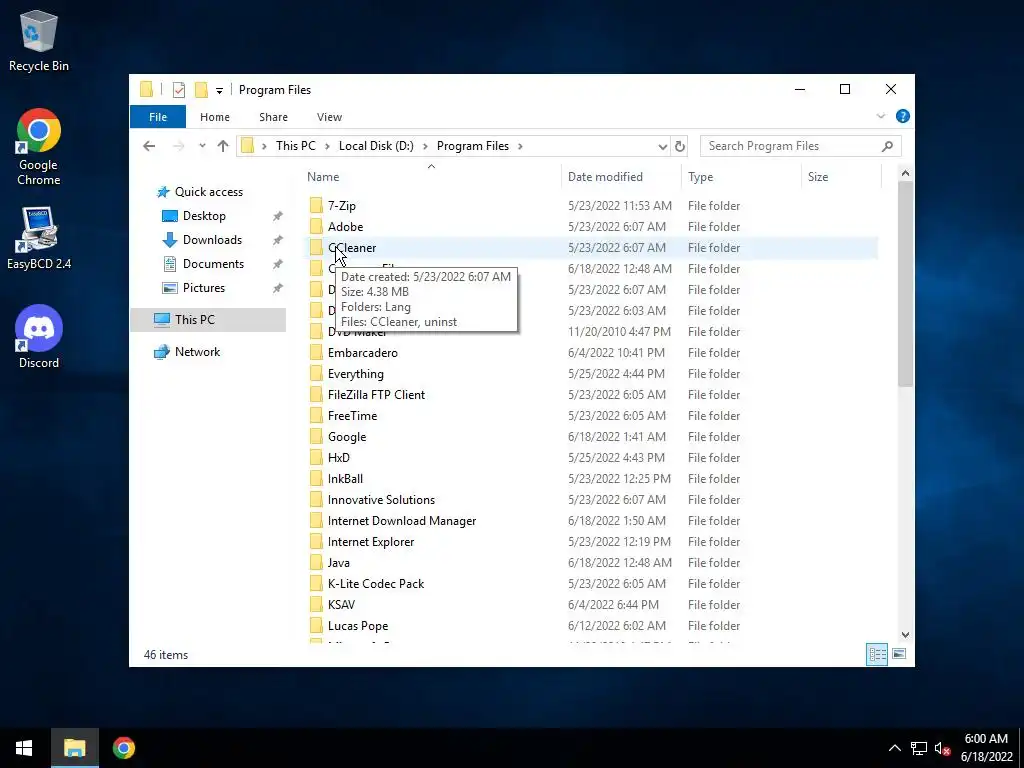Select the Embarcadero folder
This screenshot has width=1024, height=768.
coord(592,353)
